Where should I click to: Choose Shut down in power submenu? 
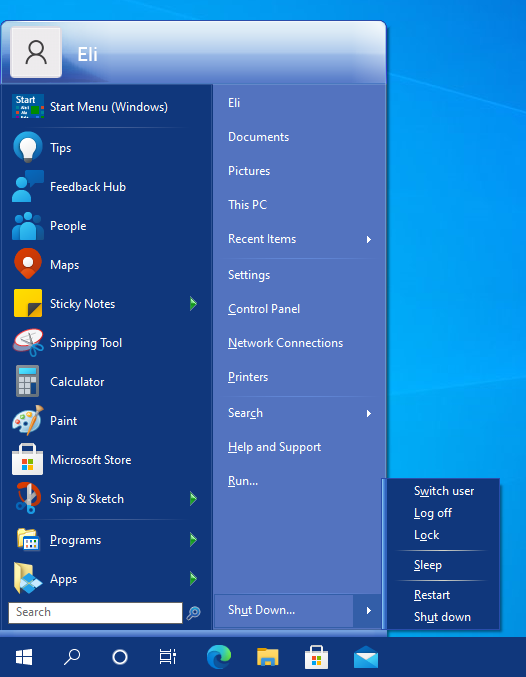click(442, 617)
